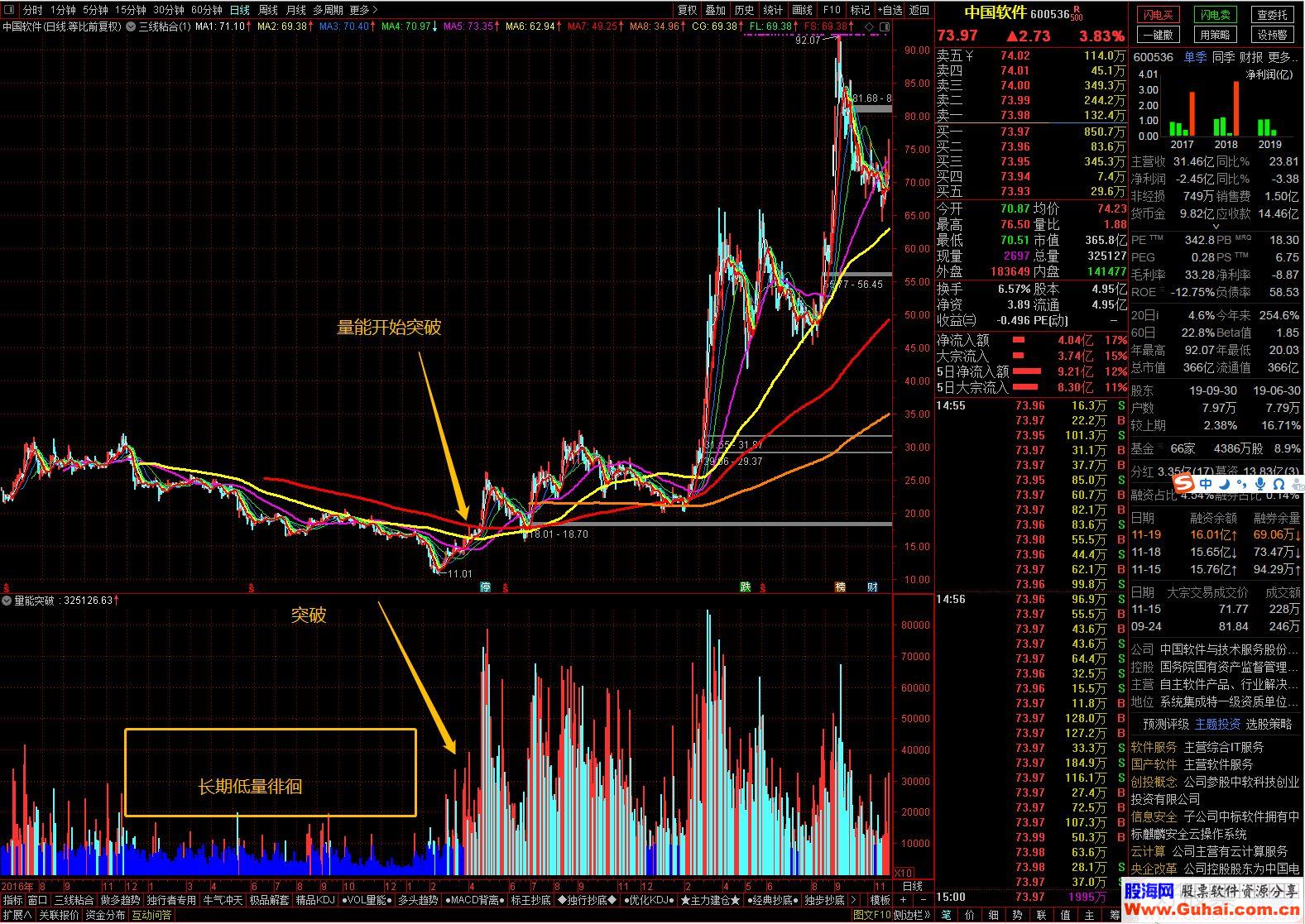
Task: Select the 60分钟 period tab
Action: pyautogui.click(x=206, y=10)
